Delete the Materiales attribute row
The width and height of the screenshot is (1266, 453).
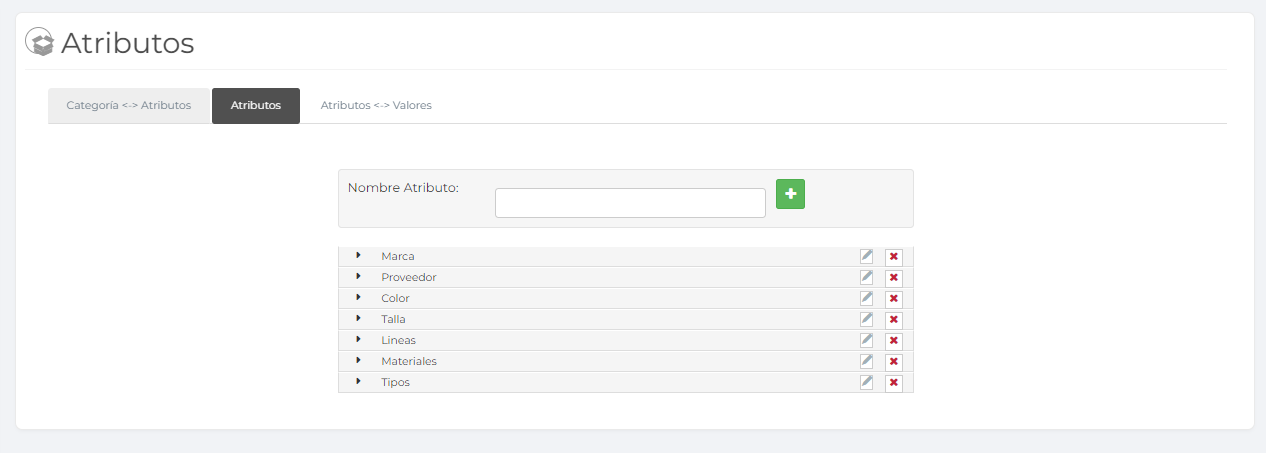click(893, 362)
